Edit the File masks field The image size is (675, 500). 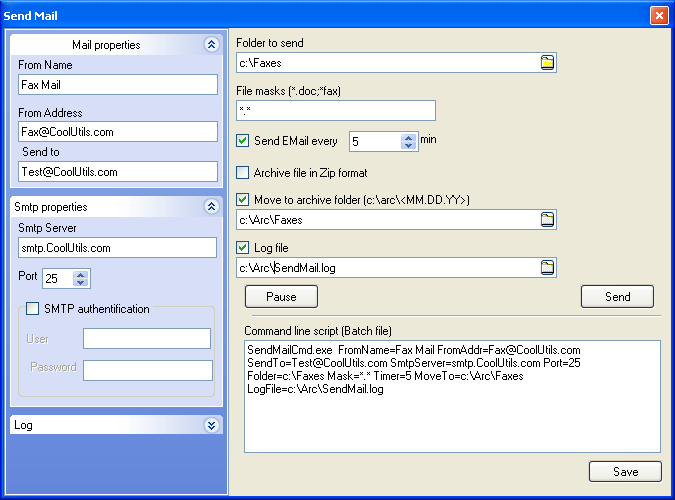click(x=336, y=111)
